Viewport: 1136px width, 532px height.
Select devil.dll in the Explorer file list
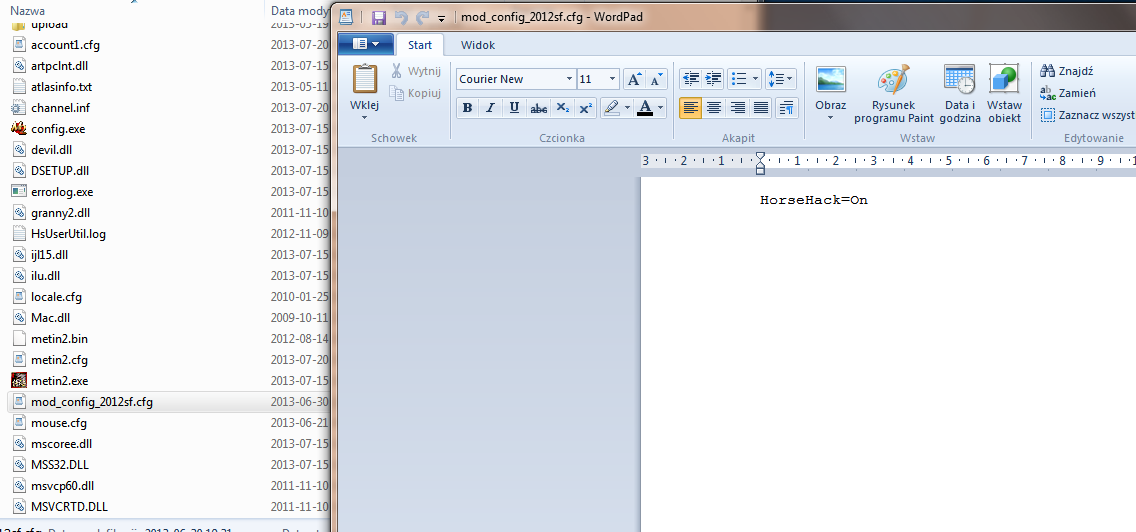click(51, 150)
